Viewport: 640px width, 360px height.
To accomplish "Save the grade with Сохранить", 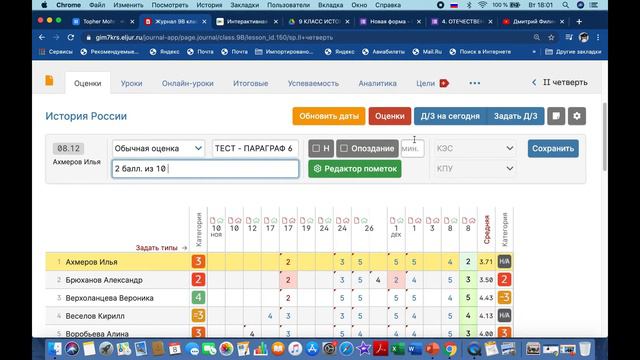I will point(553,149).
